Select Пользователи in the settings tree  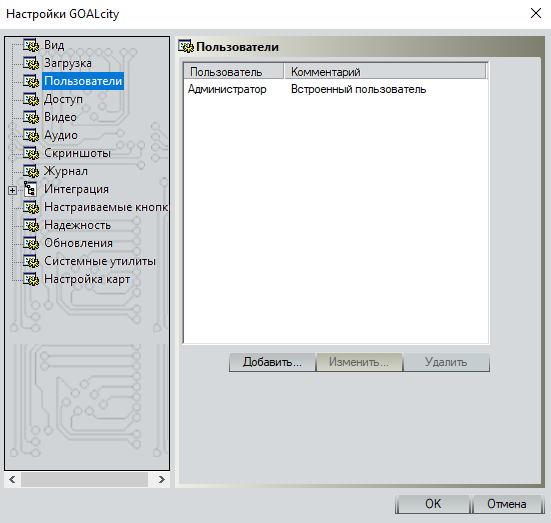click(83, 81)
